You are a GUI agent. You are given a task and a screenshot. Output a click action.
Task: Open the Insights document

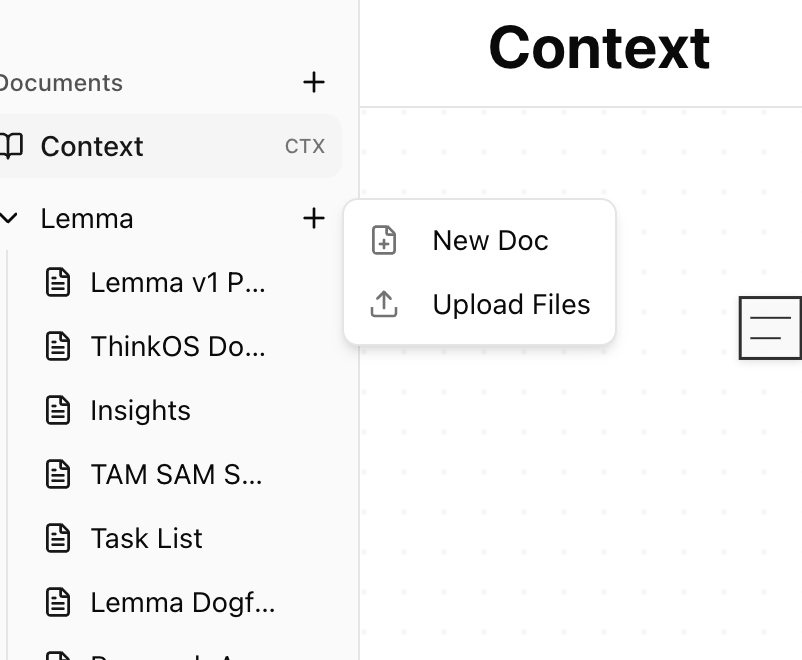pyautogui.click(x=140, y=410)
